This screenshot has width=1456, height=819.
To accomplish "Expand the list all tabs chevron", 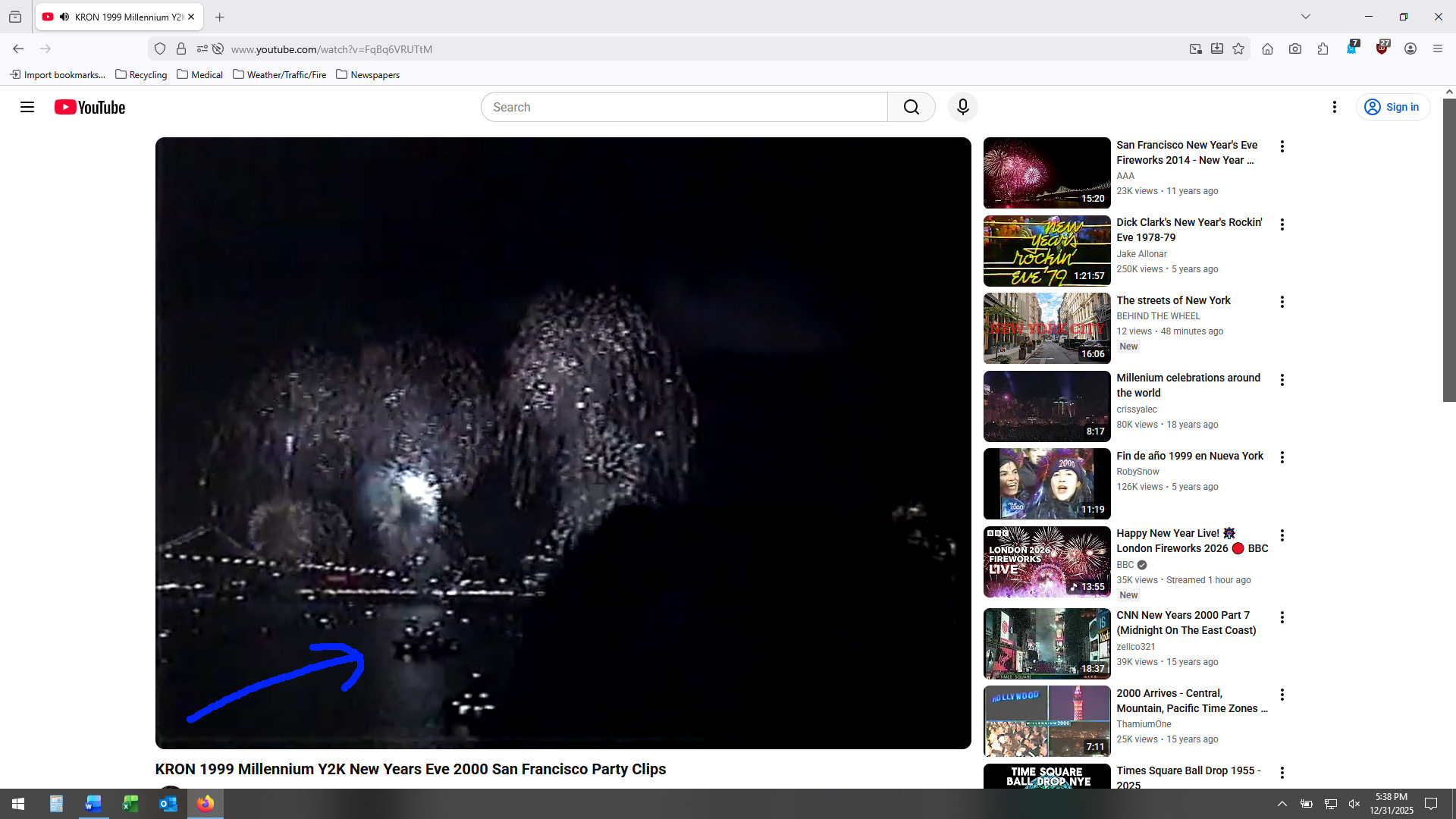I will coord(1305,17).
